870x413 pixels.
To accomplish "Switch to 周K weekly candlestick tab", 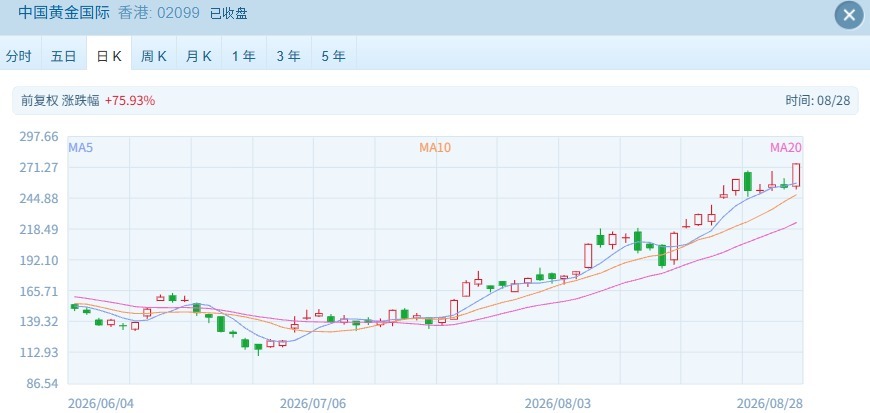I will click(x=154, y=56).
